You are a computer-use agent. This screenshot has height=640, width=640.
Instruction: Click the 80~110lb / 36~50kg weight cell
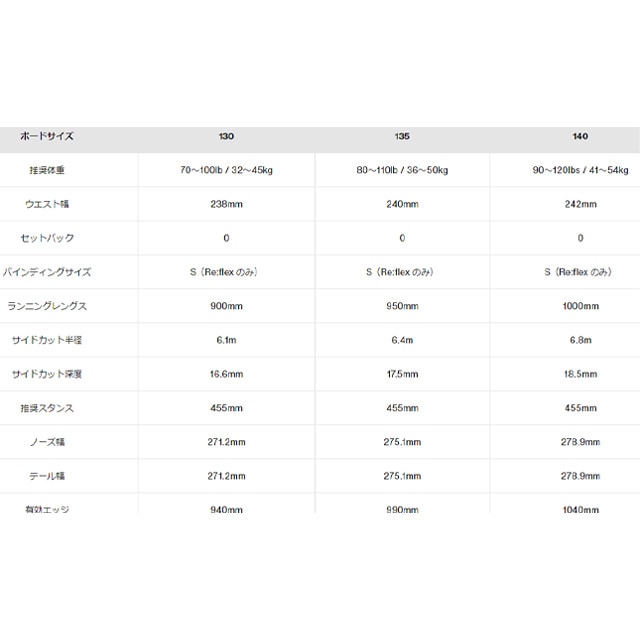pyautogui.click(x=402, y=170)
